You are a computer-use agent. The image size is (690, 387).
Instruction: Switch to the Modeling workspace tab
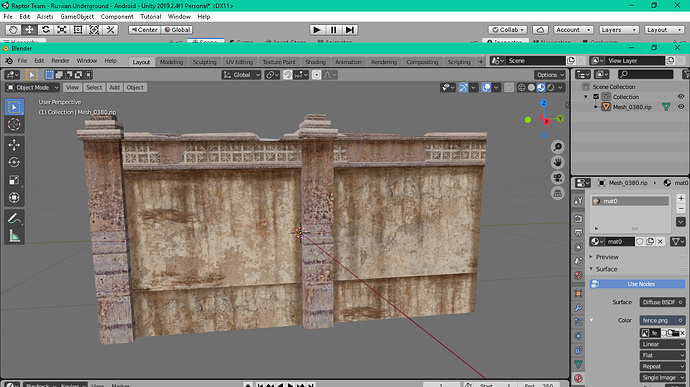point(171,62)
